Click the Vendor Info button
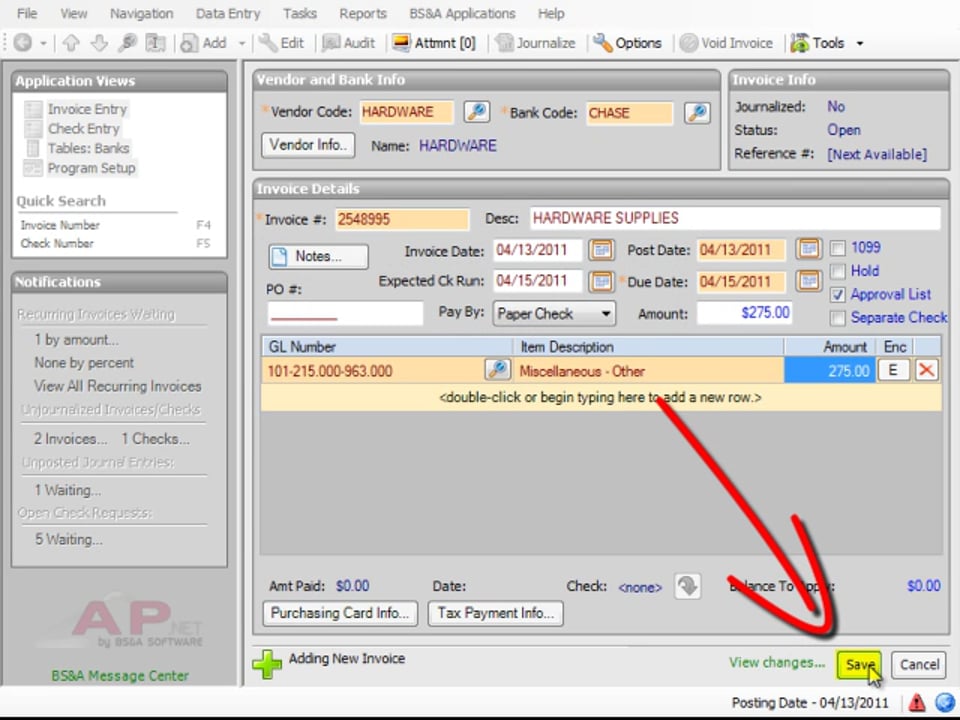 pyautogui.click(x=308, y=146)
